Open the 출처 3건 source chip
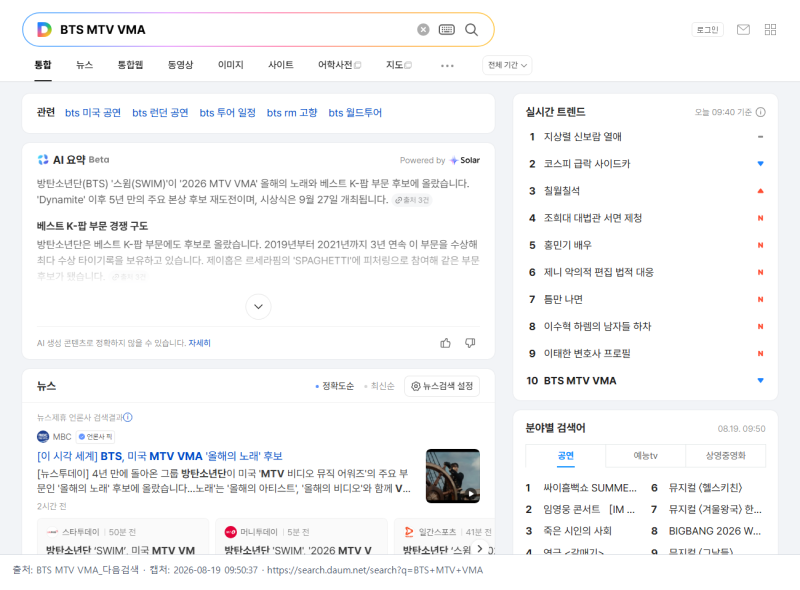The width and height of the screenshot is (800, 590). pyautogui.click(x=412, y=200)
